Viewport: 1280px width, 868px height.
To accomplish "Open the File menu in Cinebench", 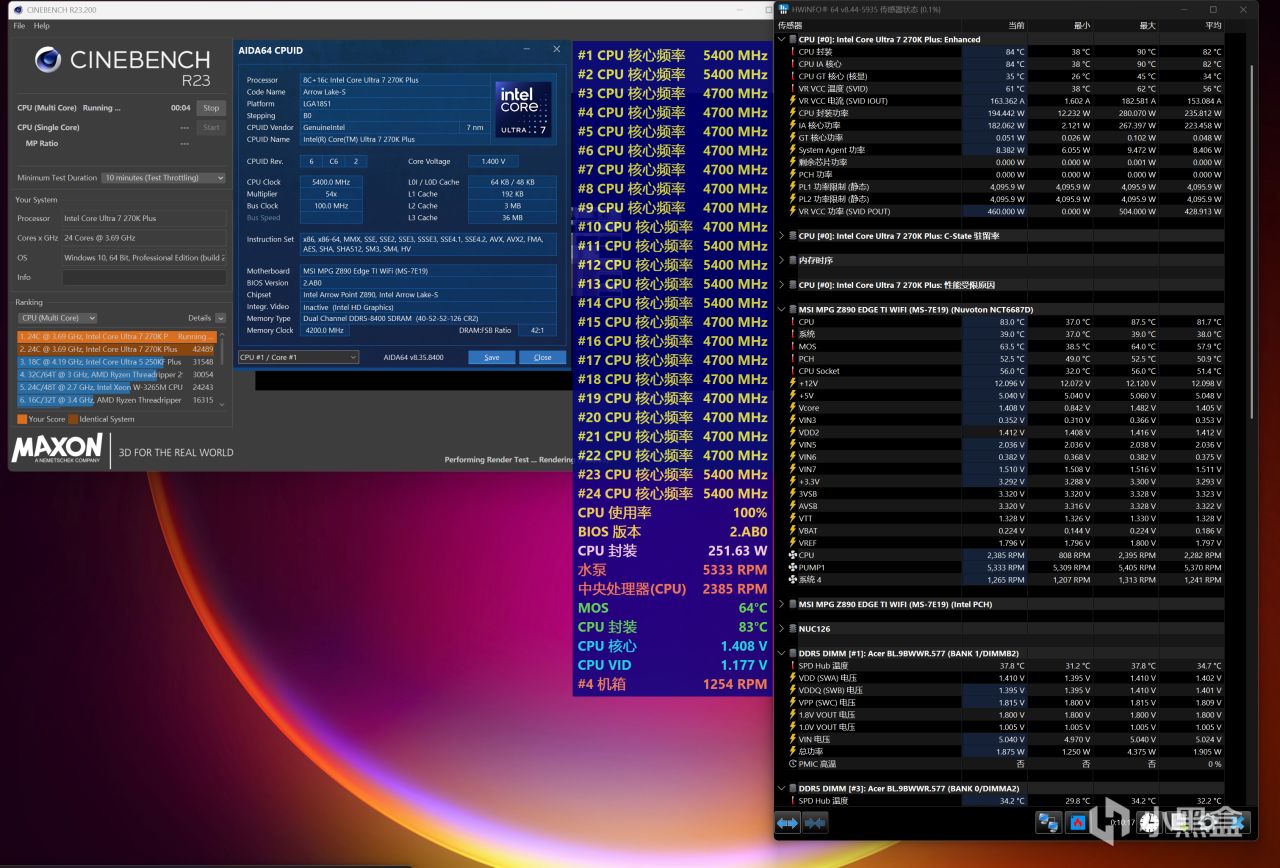I will pos(19,26).
